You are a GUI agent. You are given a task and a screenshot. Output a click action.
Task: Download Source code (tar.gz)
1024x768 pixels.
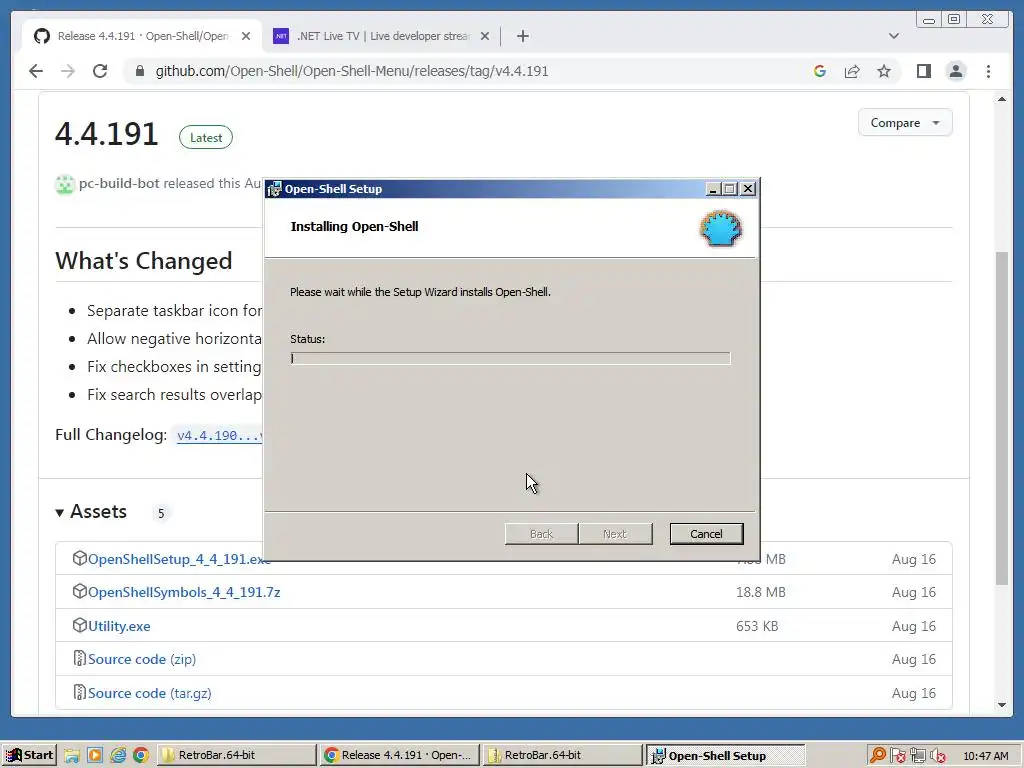point(150,693)
